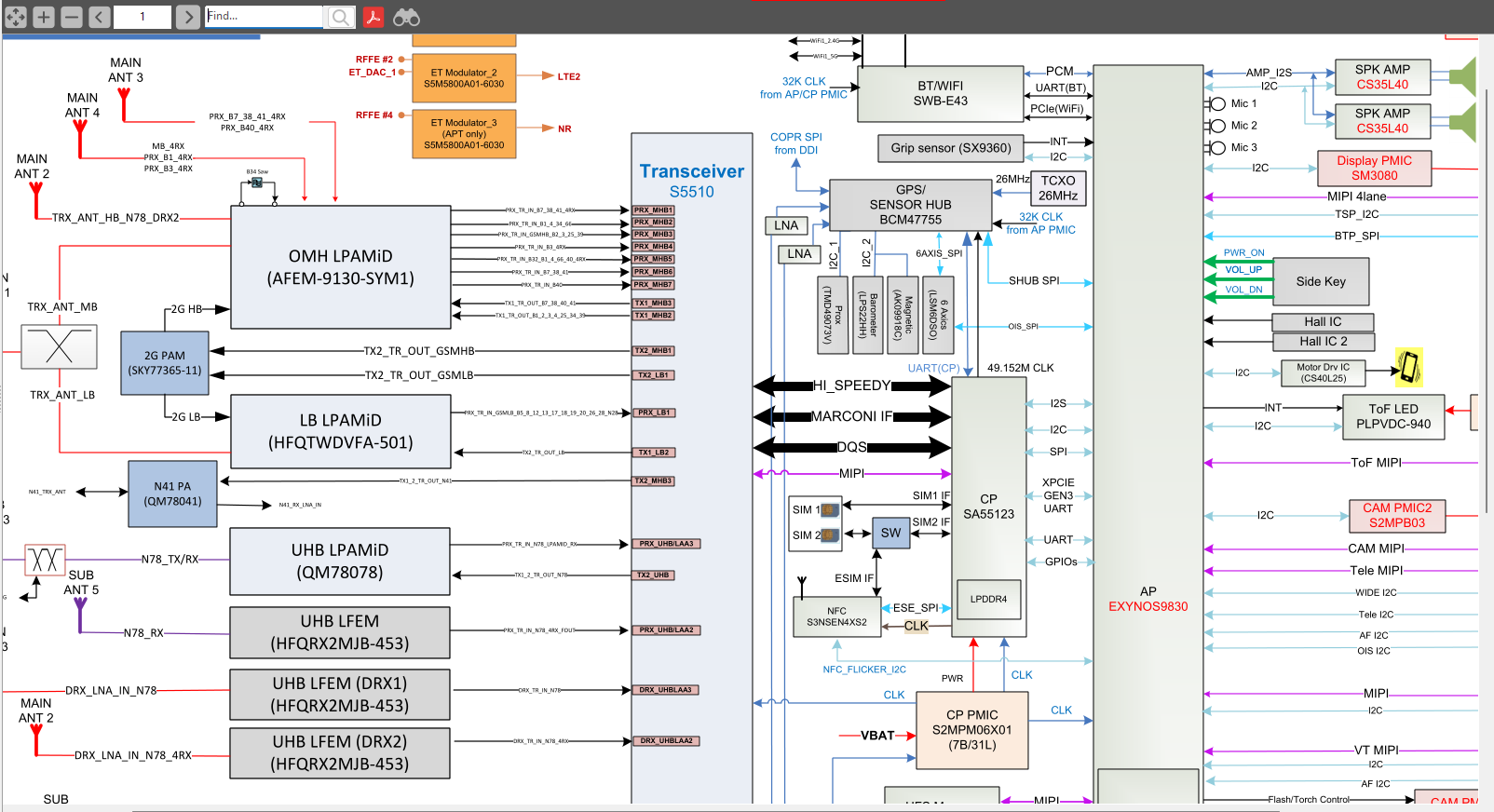Click the 2G PAM (SKY77365-11) block
Image resolution: width=1494 pixels, height=812 pixels.
point(165,363)
